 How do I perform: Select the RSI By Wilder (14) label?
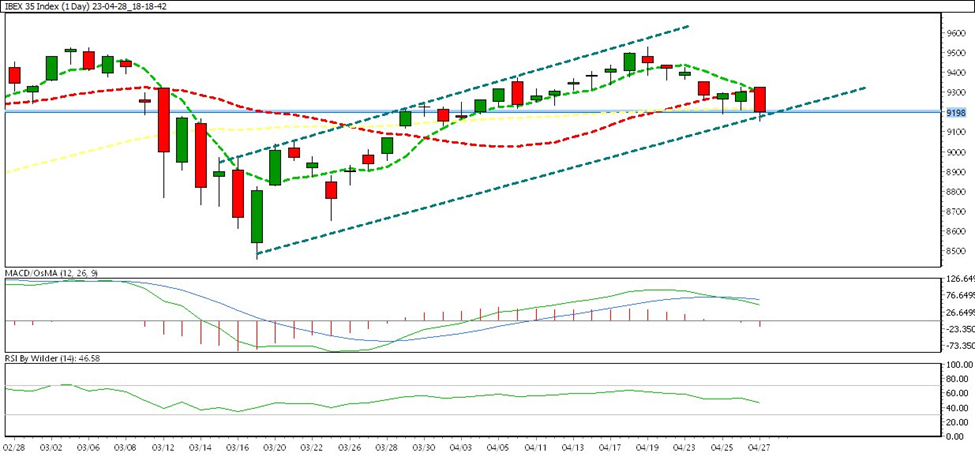pos(53,359)
